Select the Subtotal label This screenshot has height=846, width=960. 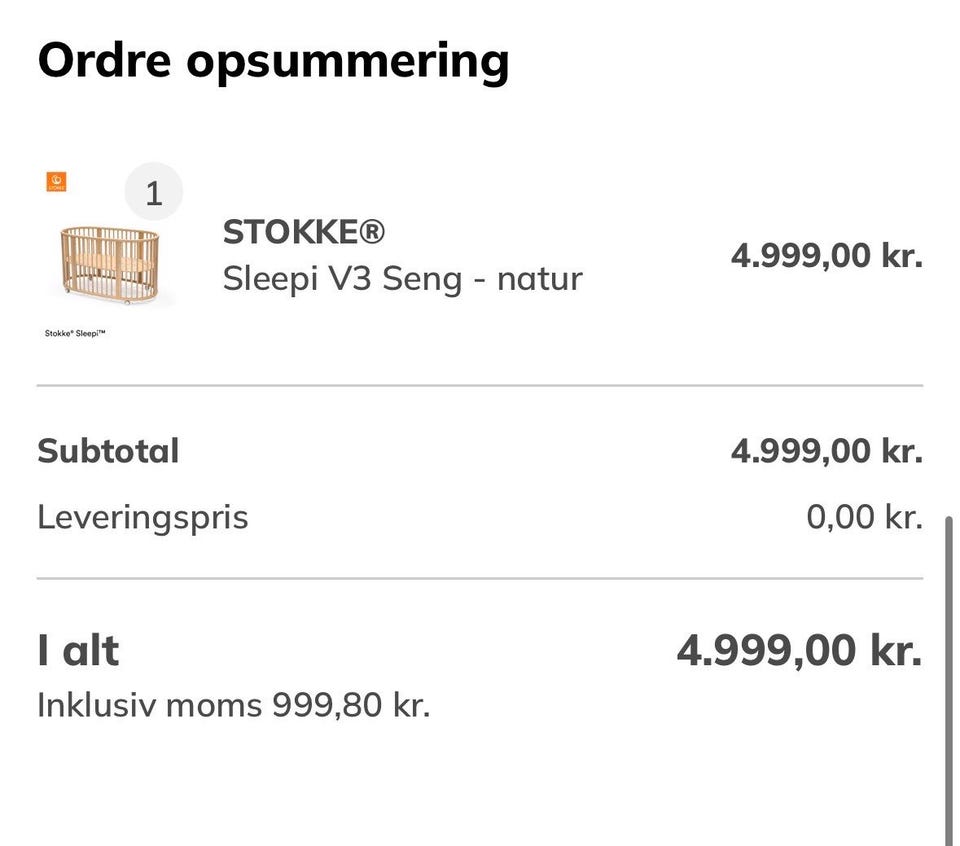click(x=108, y=451)
